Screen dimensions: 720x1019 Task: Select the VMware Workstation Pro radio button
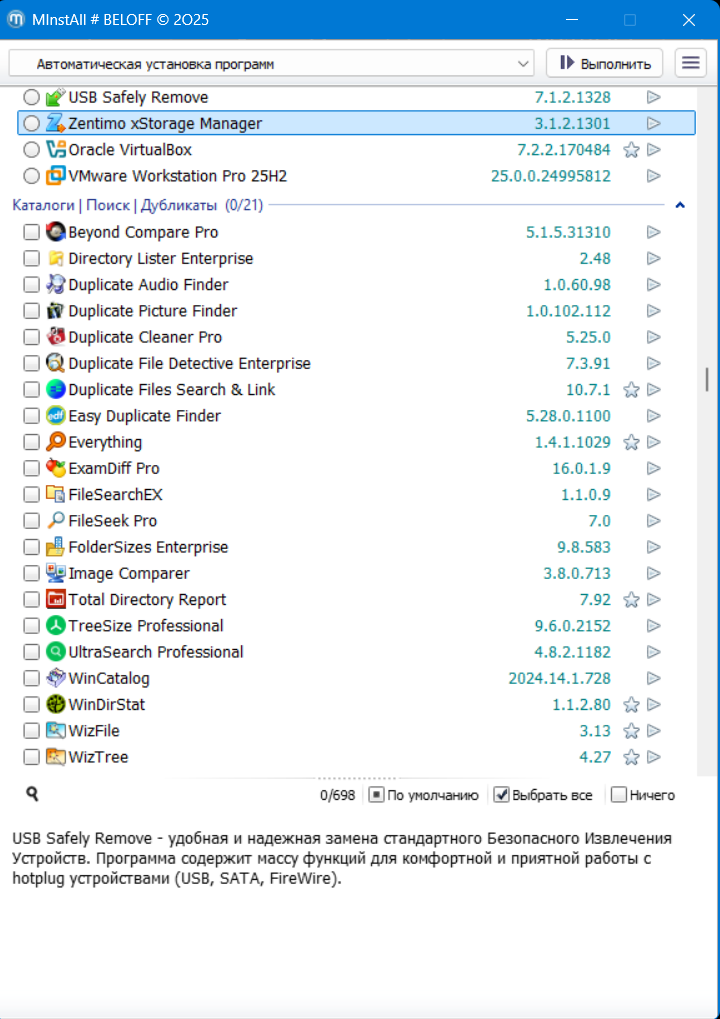(32, 176)
